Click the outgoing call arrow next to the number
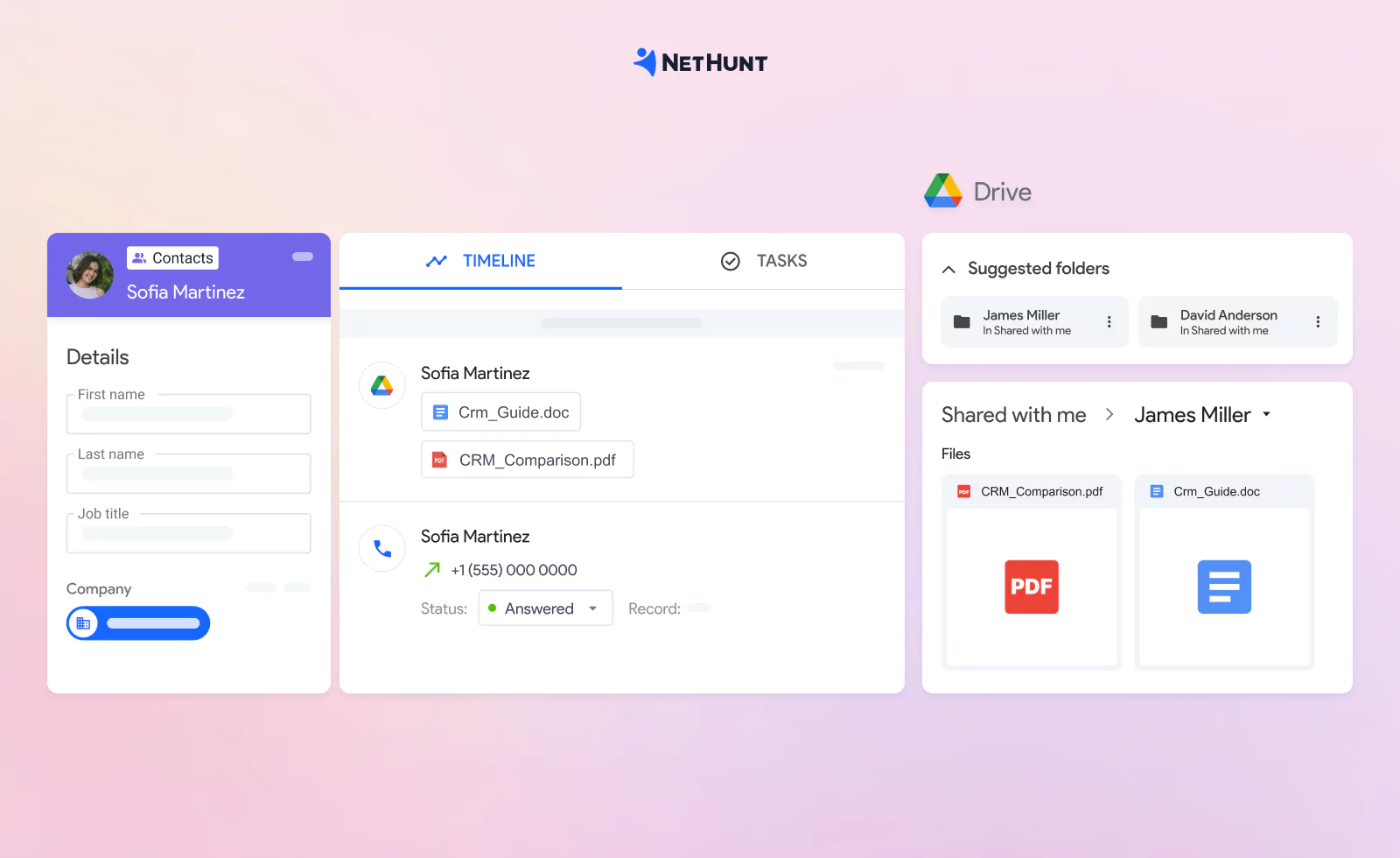Image resolution: width=1400 pixels, height=858 pixels. pos(430,569)
